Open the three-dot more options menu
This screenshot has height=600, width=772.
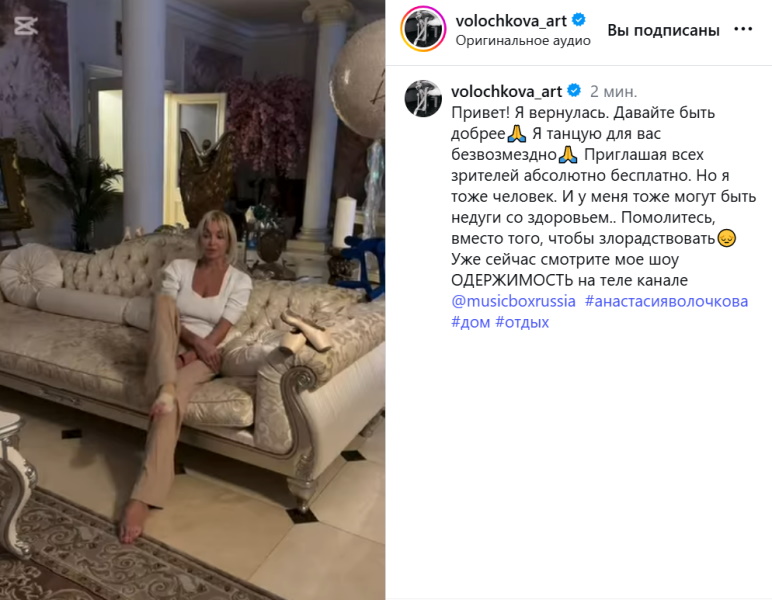pos(743,30)
